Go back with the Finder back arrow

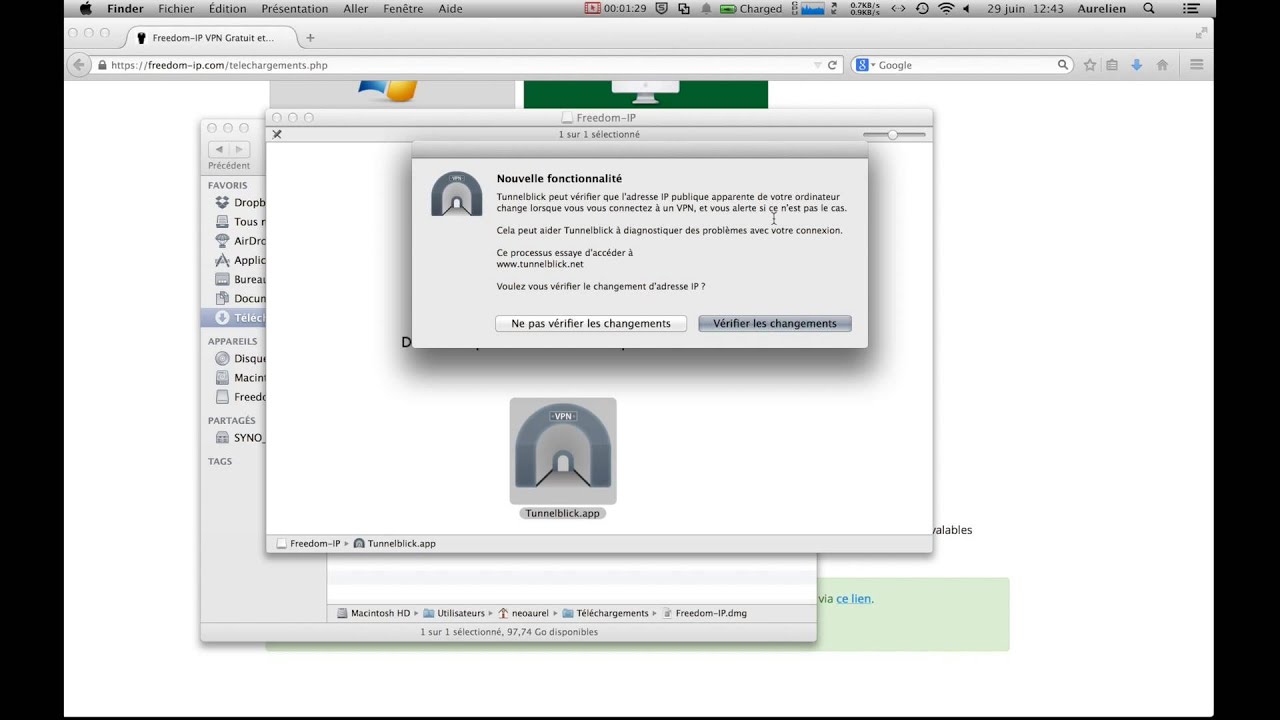(219, 149)
